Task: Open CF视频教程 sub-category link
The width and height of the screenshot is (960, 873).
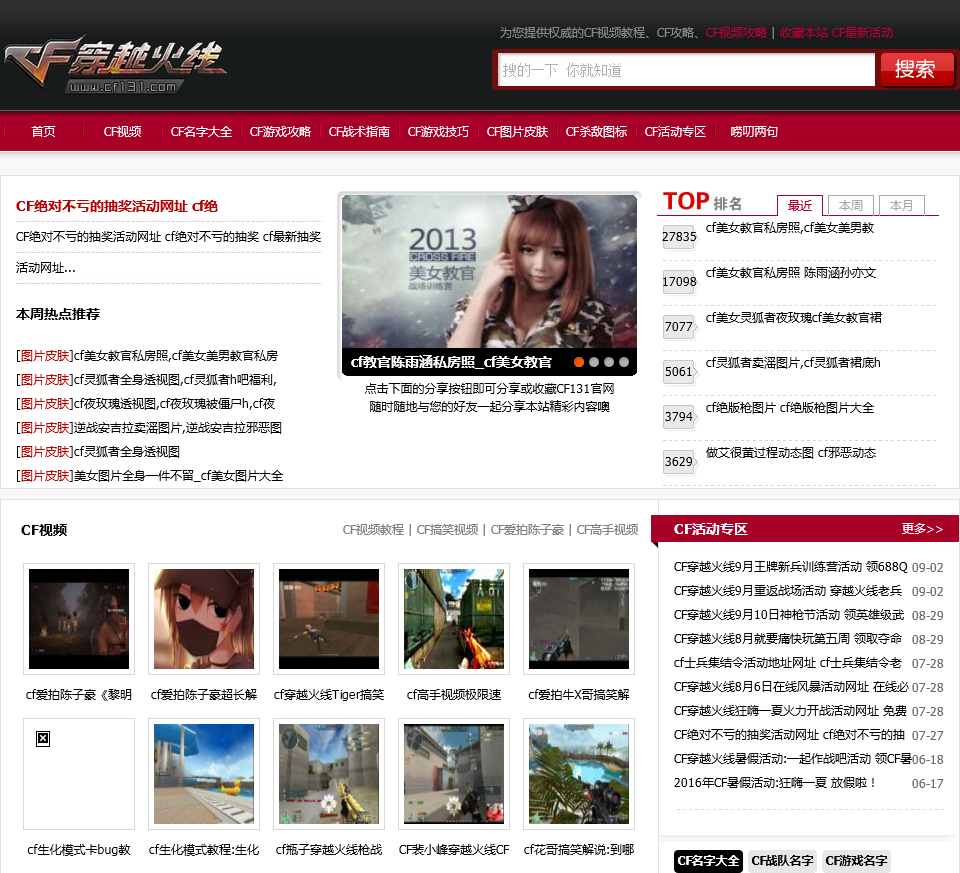Action: [x=373, y=530]
